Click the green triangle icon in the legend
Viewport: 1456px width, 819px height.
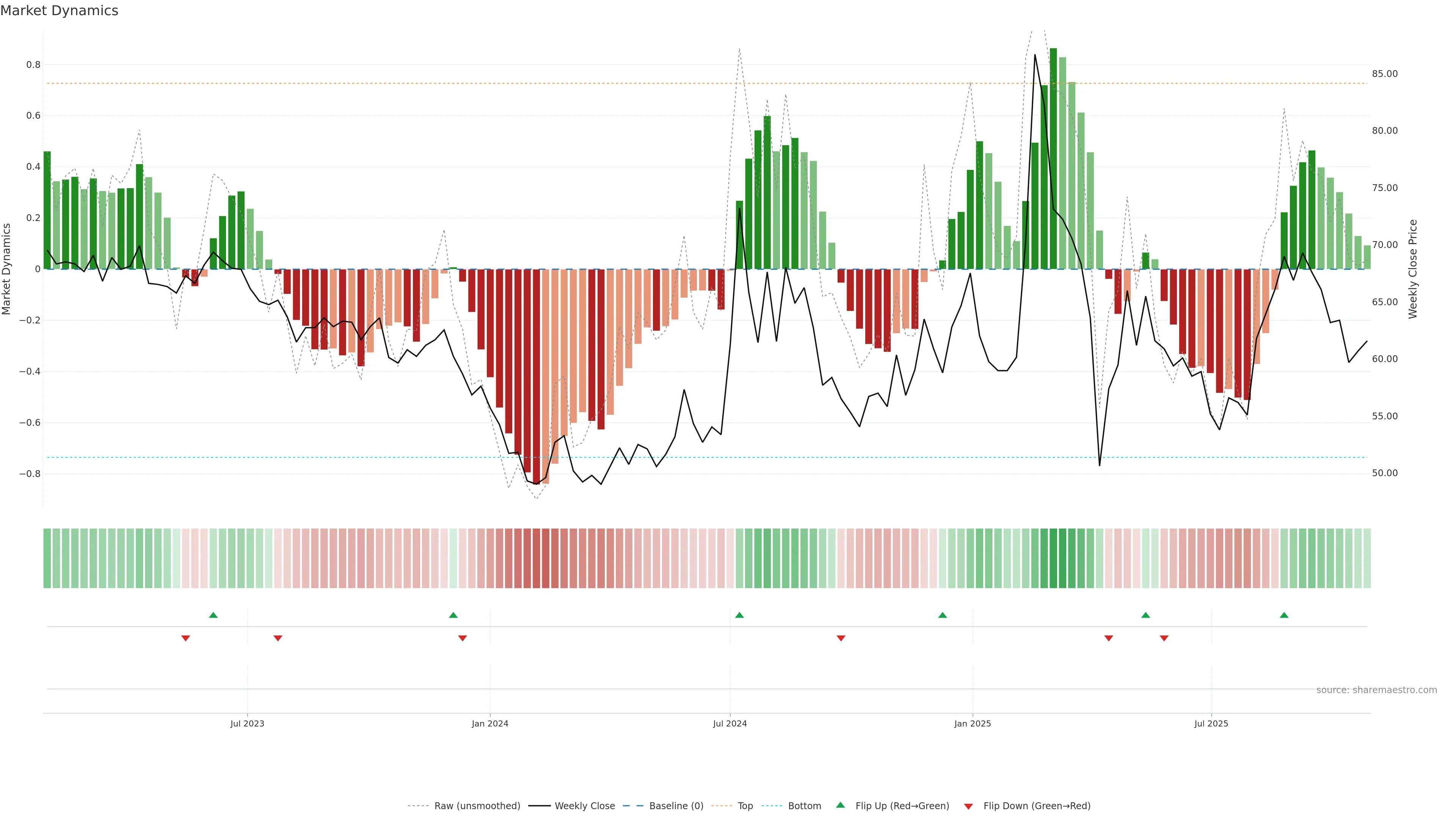point(840,805)
